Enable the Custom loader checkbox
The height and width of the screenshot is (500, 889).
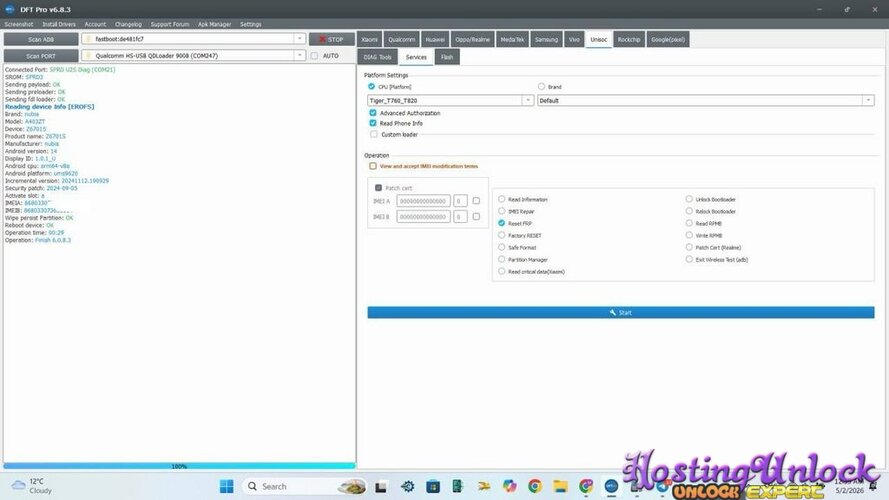tap(374, 134)
